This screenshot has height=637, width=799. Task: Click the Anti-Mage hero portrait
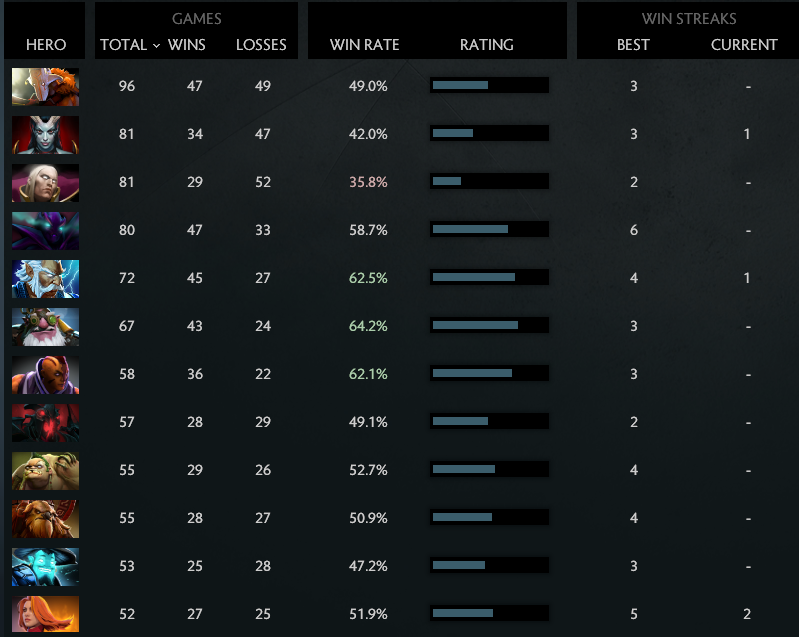click(45, 374)
